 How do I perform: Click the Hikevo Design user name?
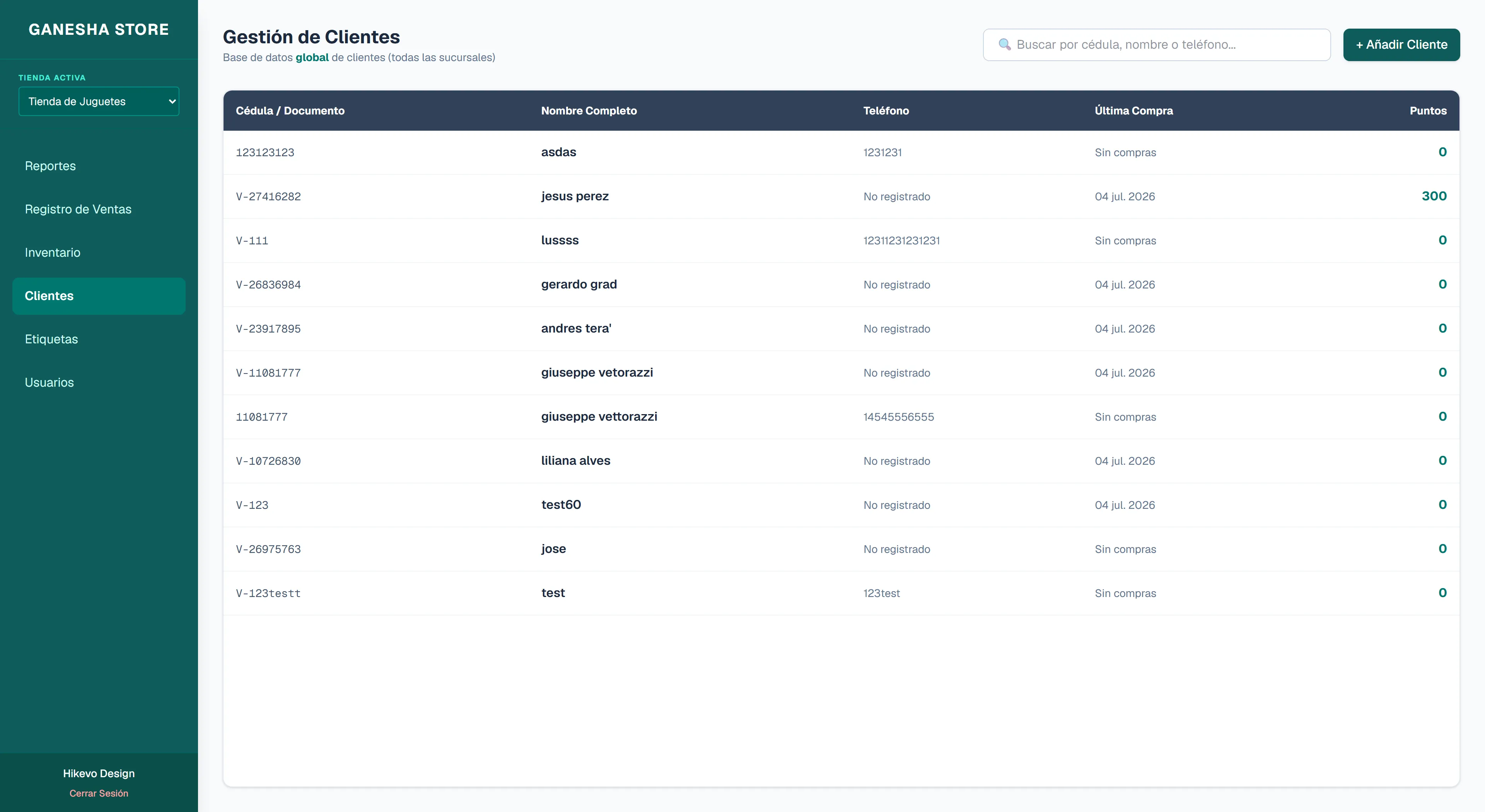[x=99, y=773]
